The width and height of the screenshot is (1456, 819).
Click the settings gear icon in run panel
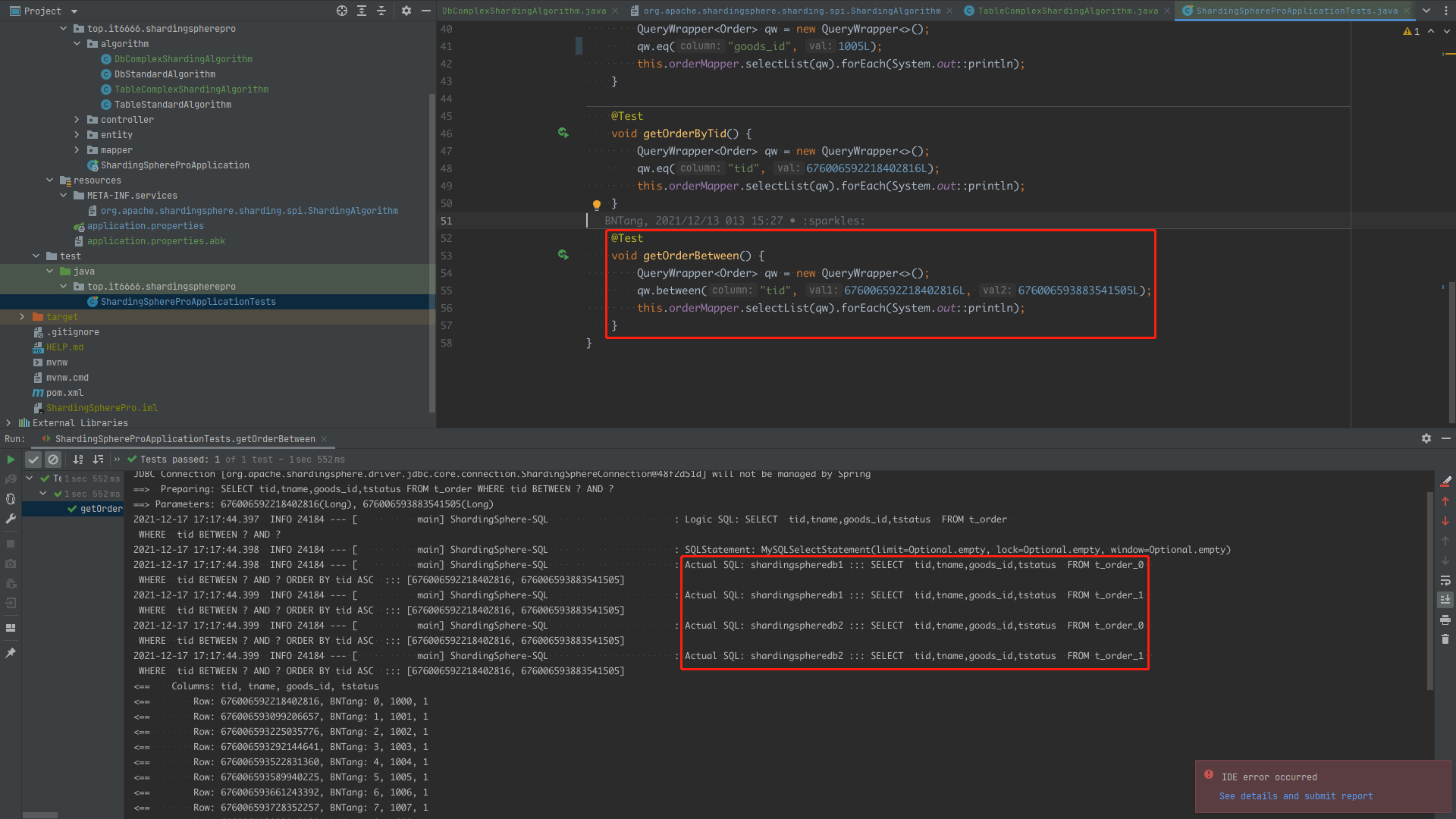(1427, 438)
